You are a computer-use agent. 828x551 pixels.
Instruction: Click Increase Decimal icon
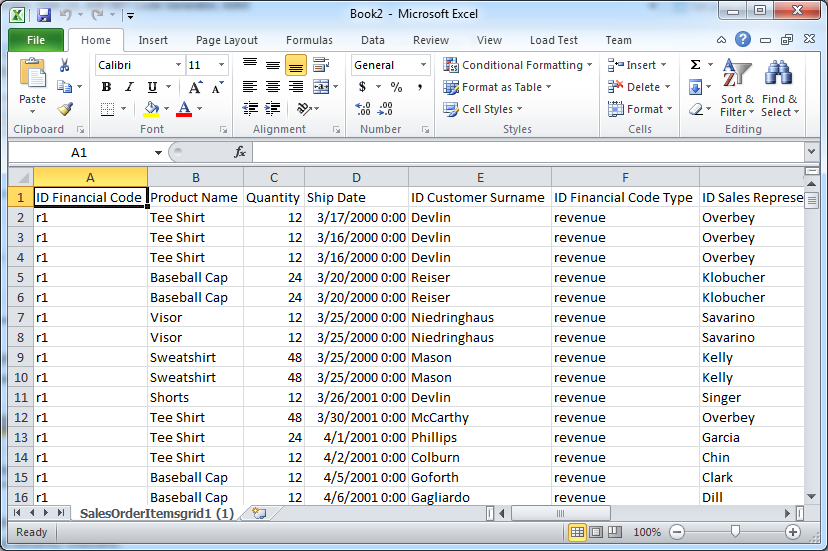(363, 109)
